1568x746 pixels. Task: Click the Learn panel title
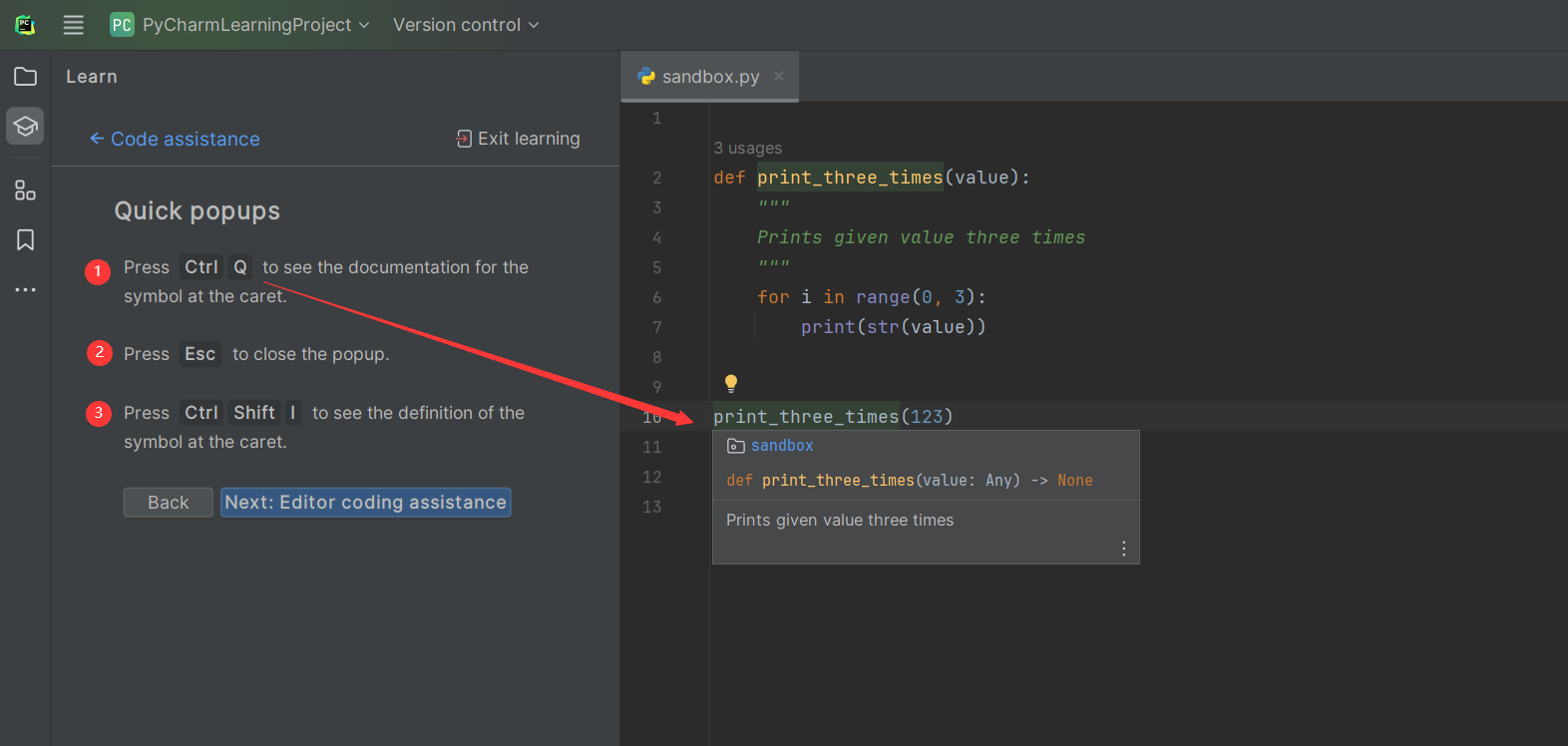[x=91, y=77]
